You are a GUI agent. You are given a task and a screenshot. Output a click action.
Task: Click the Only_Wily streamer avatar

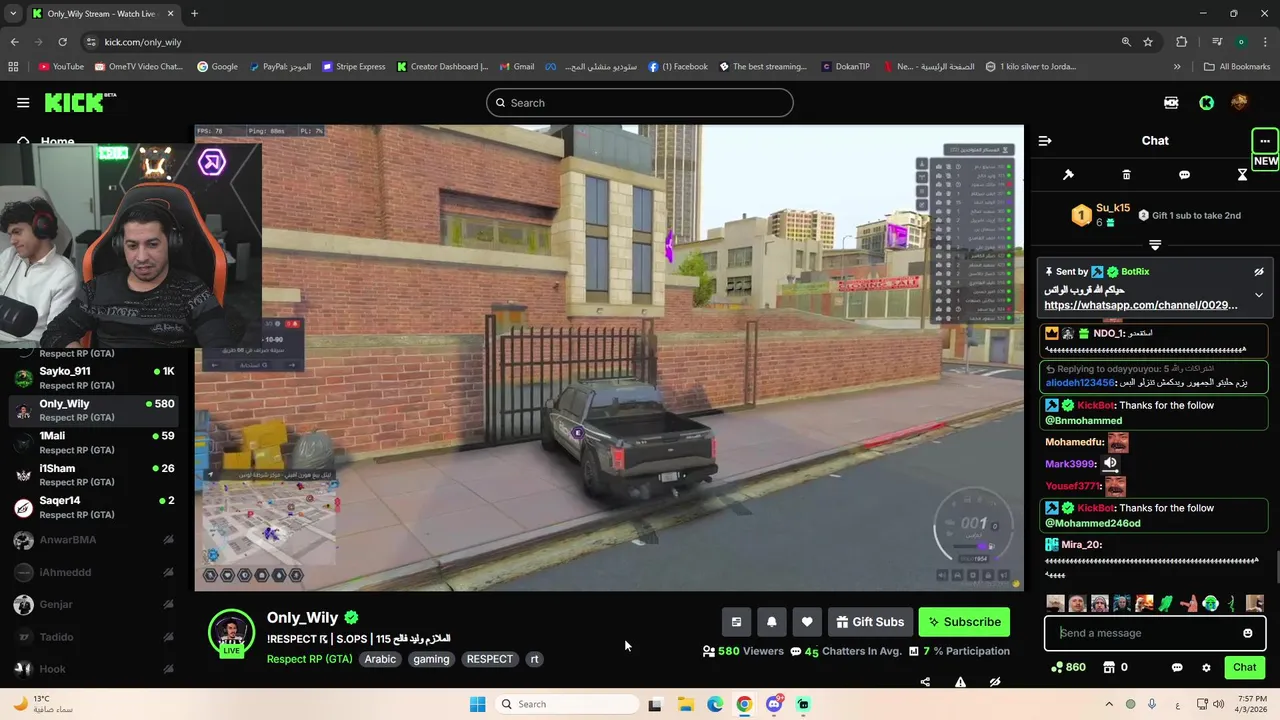(231, 632)
